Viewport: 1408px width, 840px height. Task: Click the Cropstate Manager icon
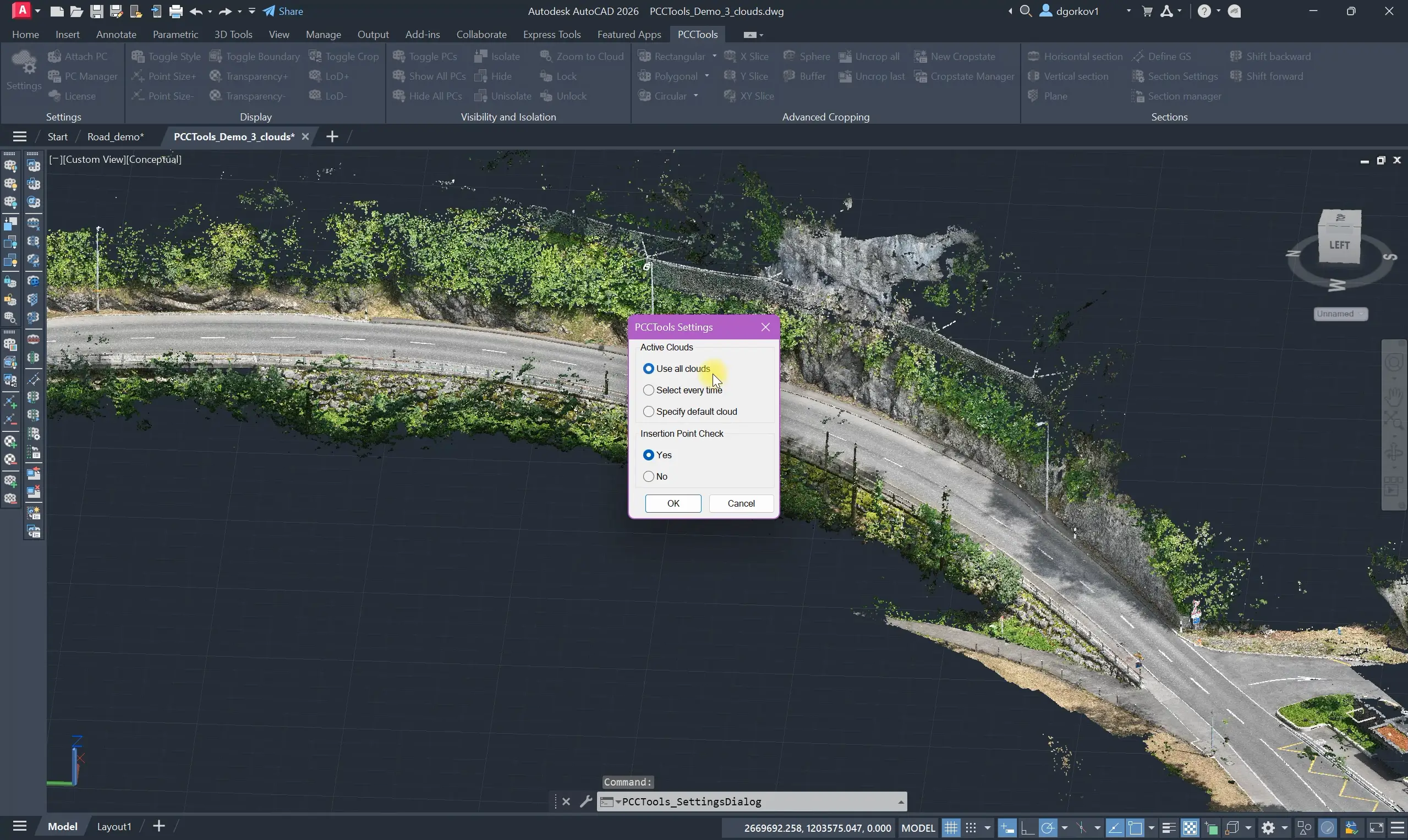click(x=921, y=76)
